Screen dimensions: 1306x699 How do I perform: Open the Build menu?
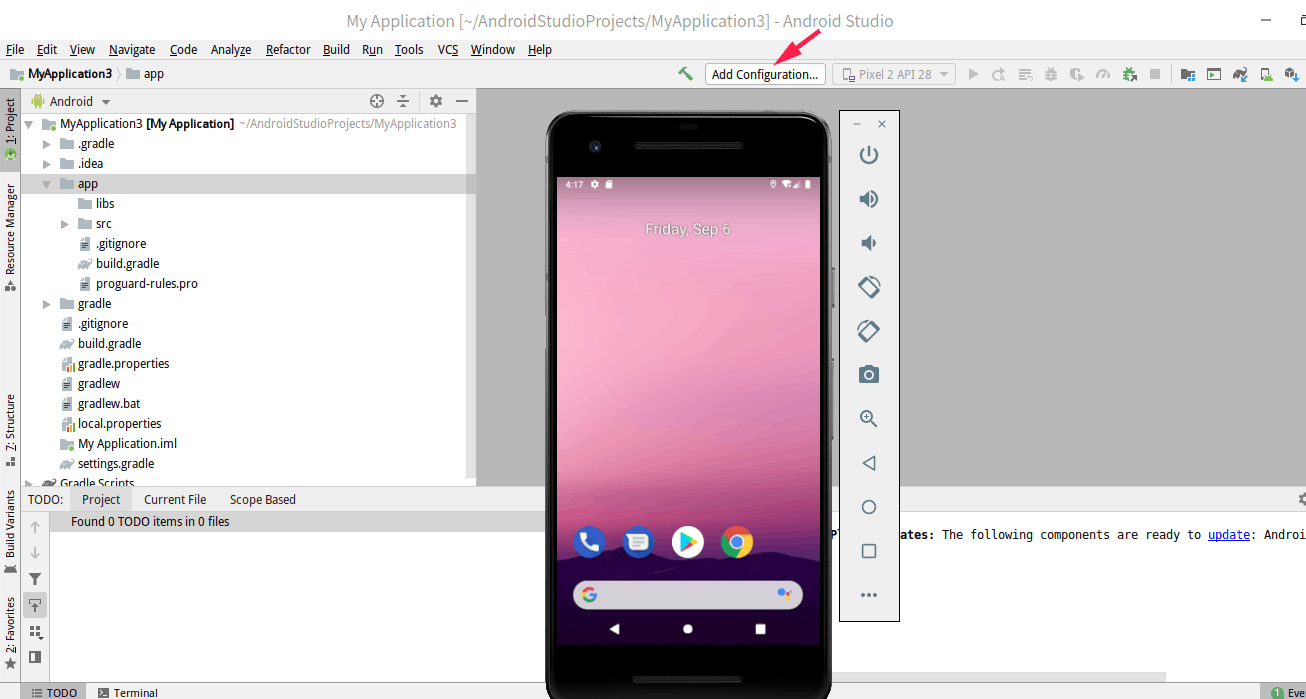(336, 49)
